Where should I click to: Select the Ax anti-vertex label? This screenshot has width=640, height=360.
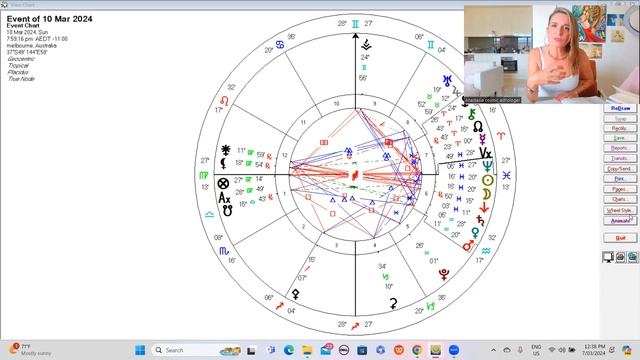pos(224,198)
